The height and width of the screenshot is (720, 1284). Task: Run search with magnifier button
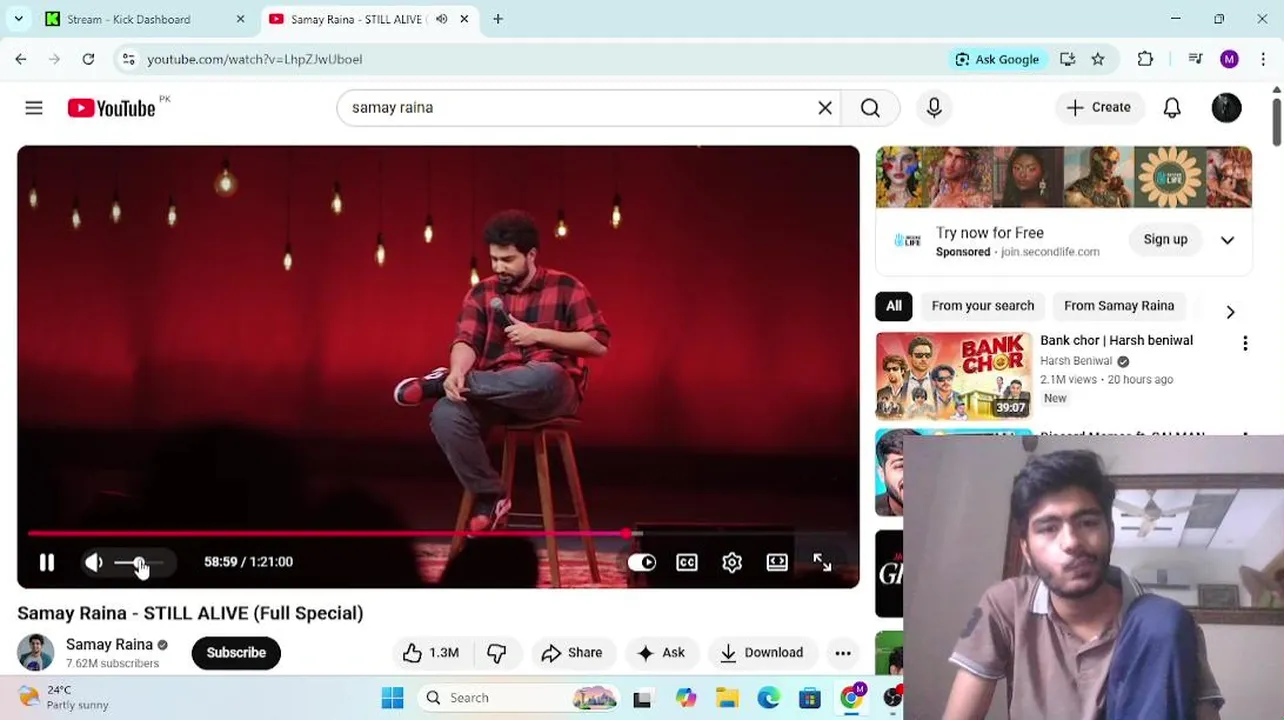pos(870,108)
